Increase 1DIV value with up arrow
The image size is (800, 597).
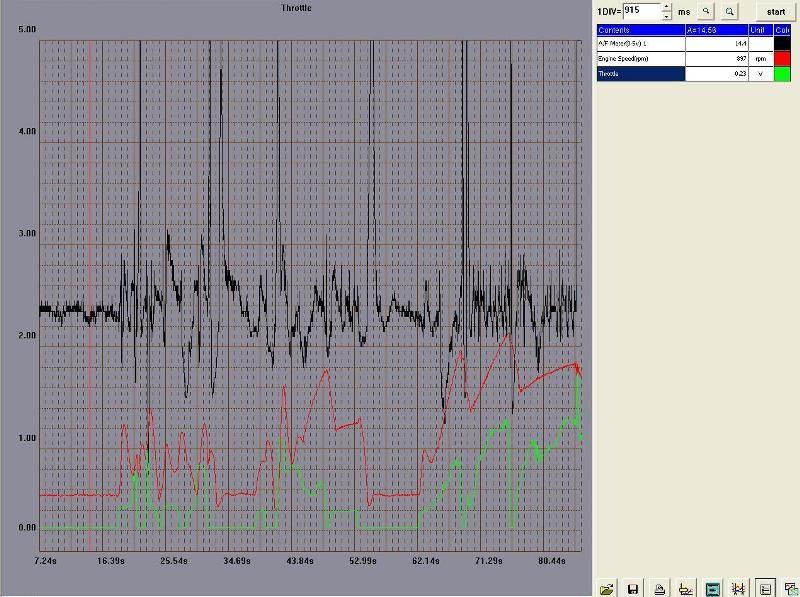point(667,6)
